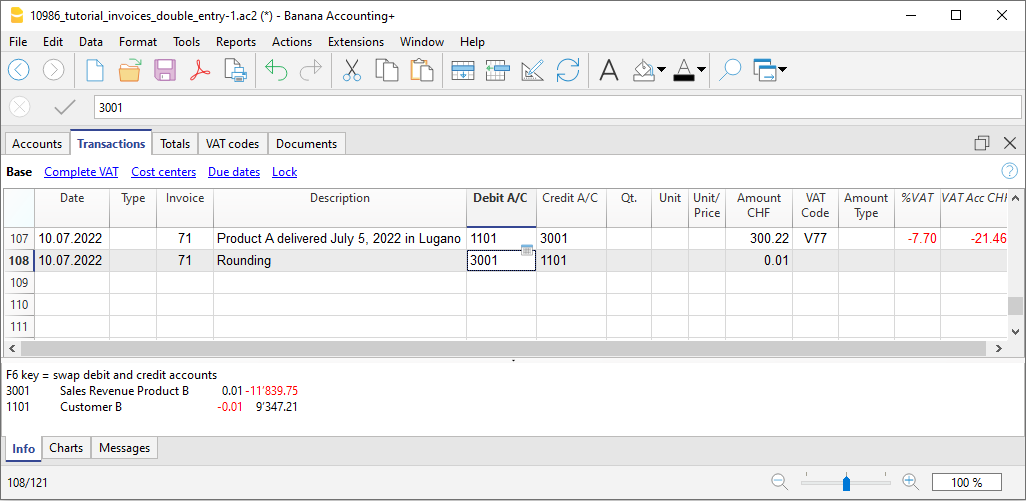The image size is (1026, 501).
Task: Create a new file from the toolbar
Action: 94,70
